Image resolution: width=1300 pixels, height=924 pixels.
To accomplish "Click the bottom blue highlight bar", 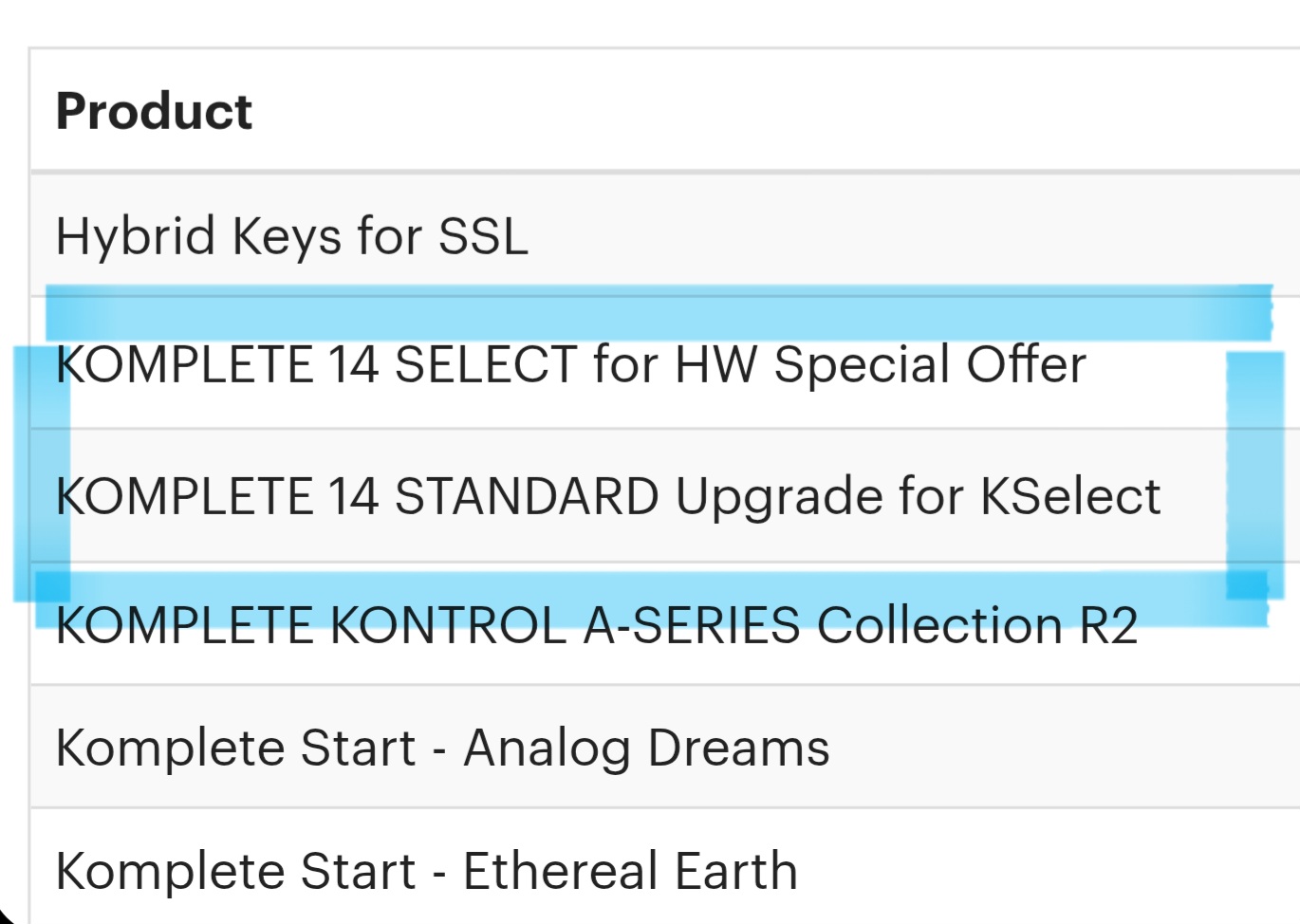I will coord(651,599).
